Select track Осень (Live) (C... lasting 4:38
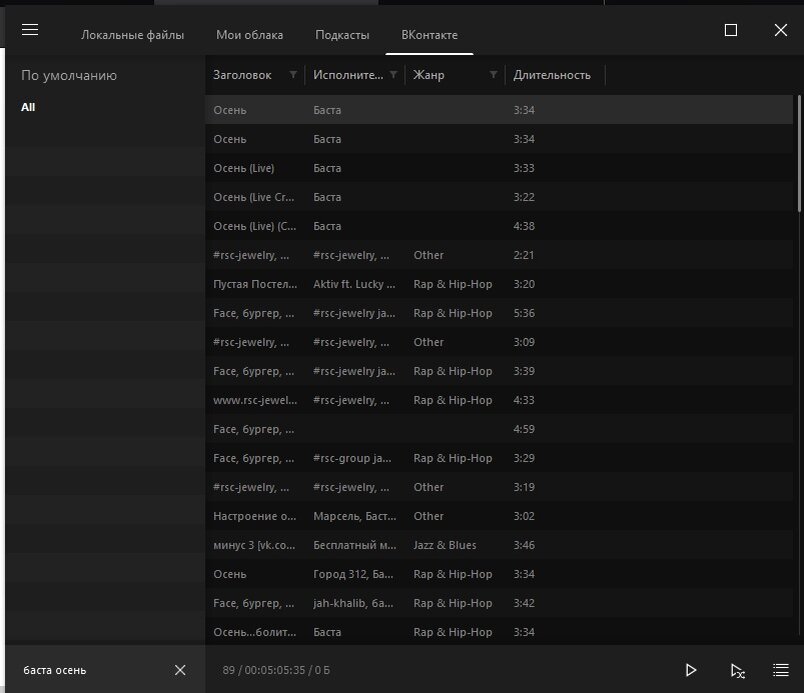Viewport: 804px width, 693px height. (x=499, y=226)
